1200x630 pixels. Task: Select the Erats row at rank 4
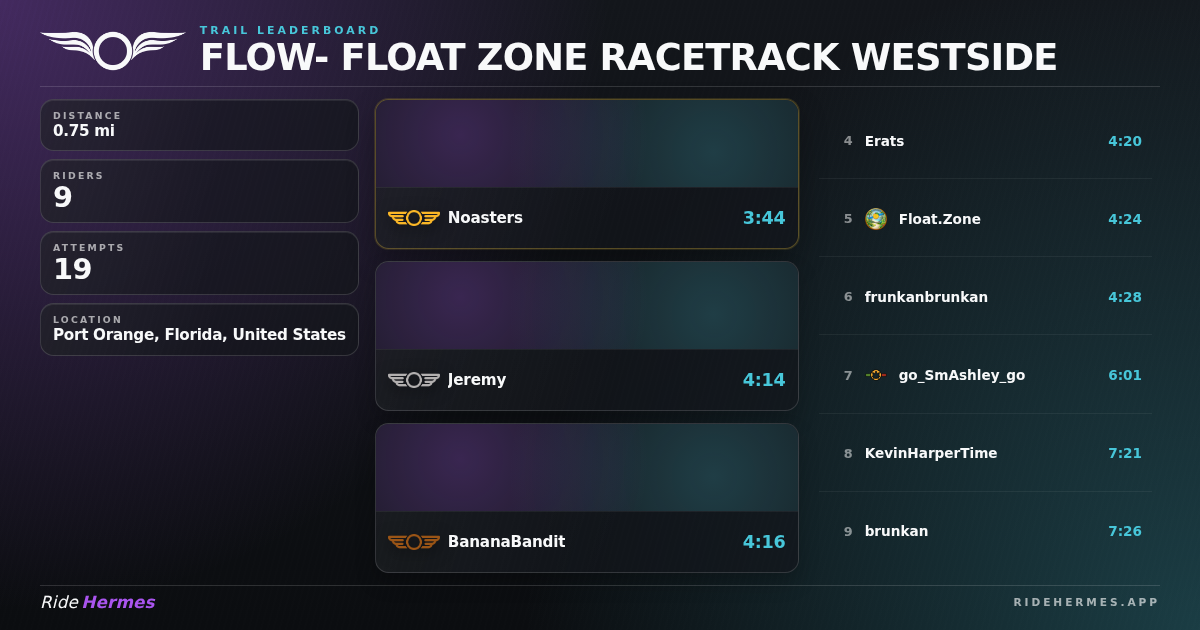(x=985, y=141)
